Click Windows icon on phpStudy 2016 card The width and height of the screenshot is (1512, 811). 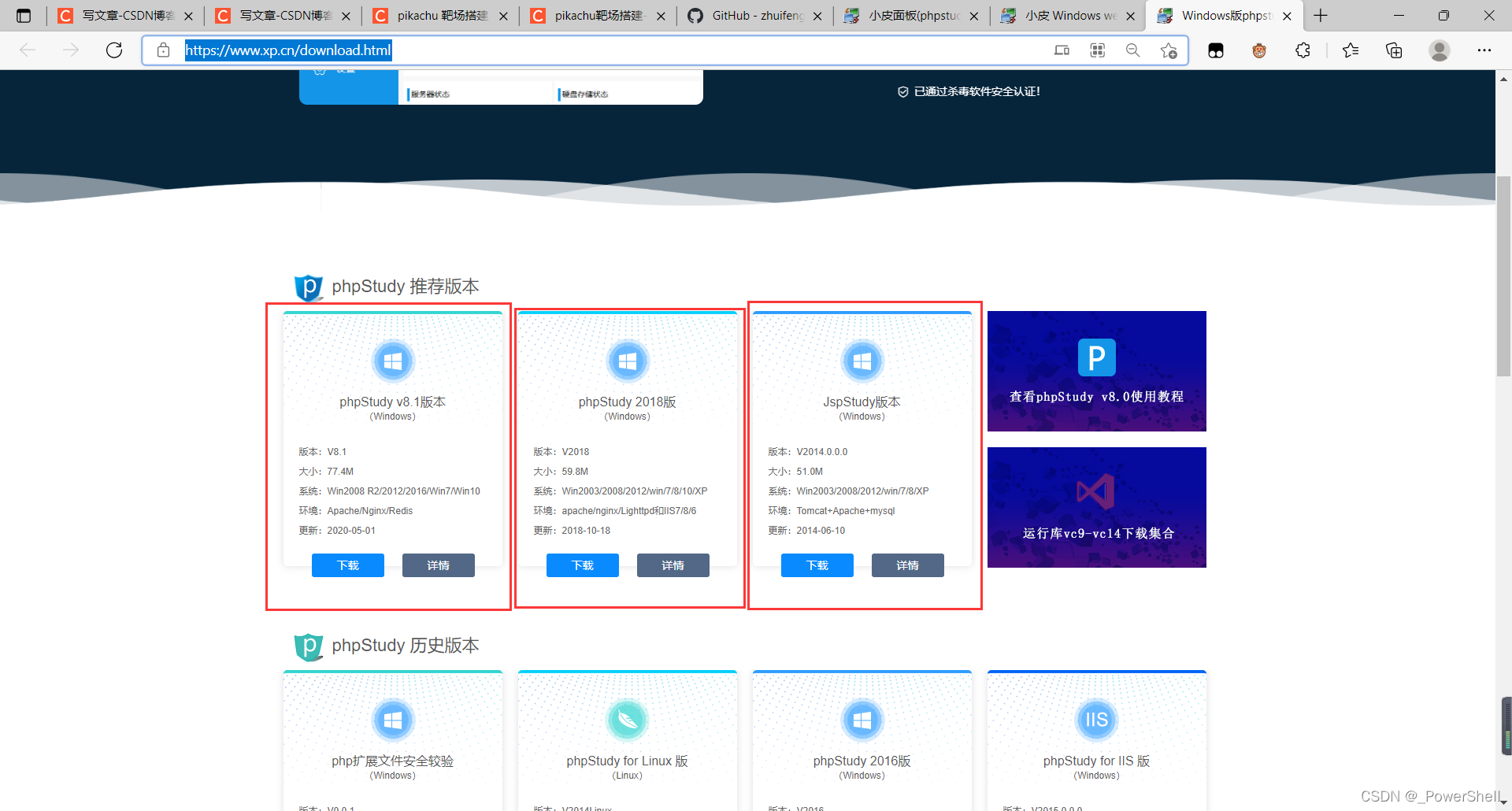[862, 720]
